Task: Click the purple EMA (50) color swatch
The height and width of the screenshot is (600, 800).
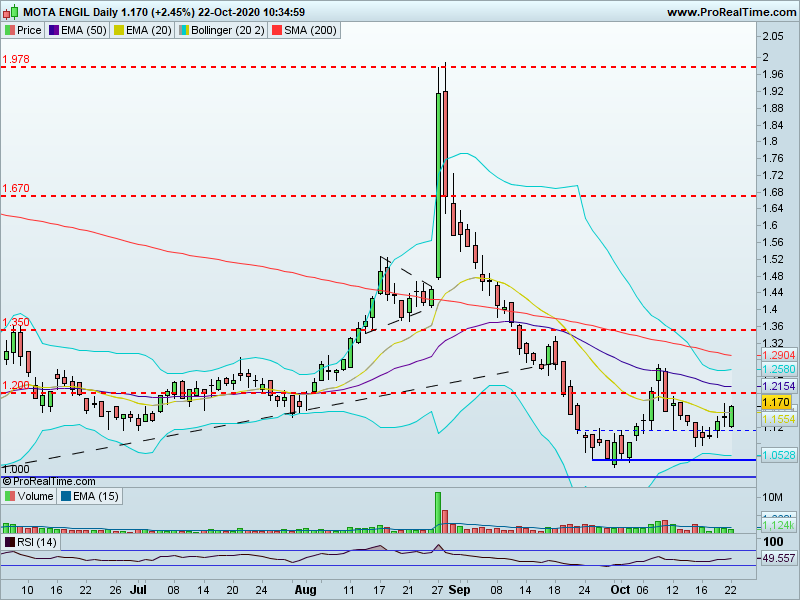Action: point(54,31)
